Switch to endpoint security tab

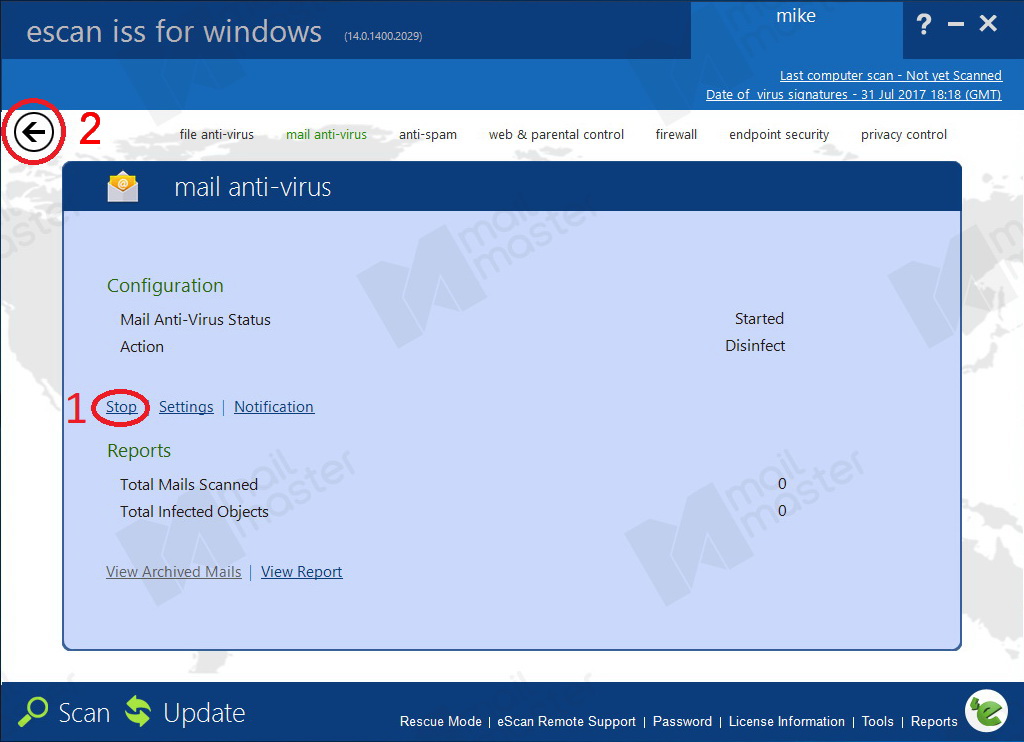779,135
